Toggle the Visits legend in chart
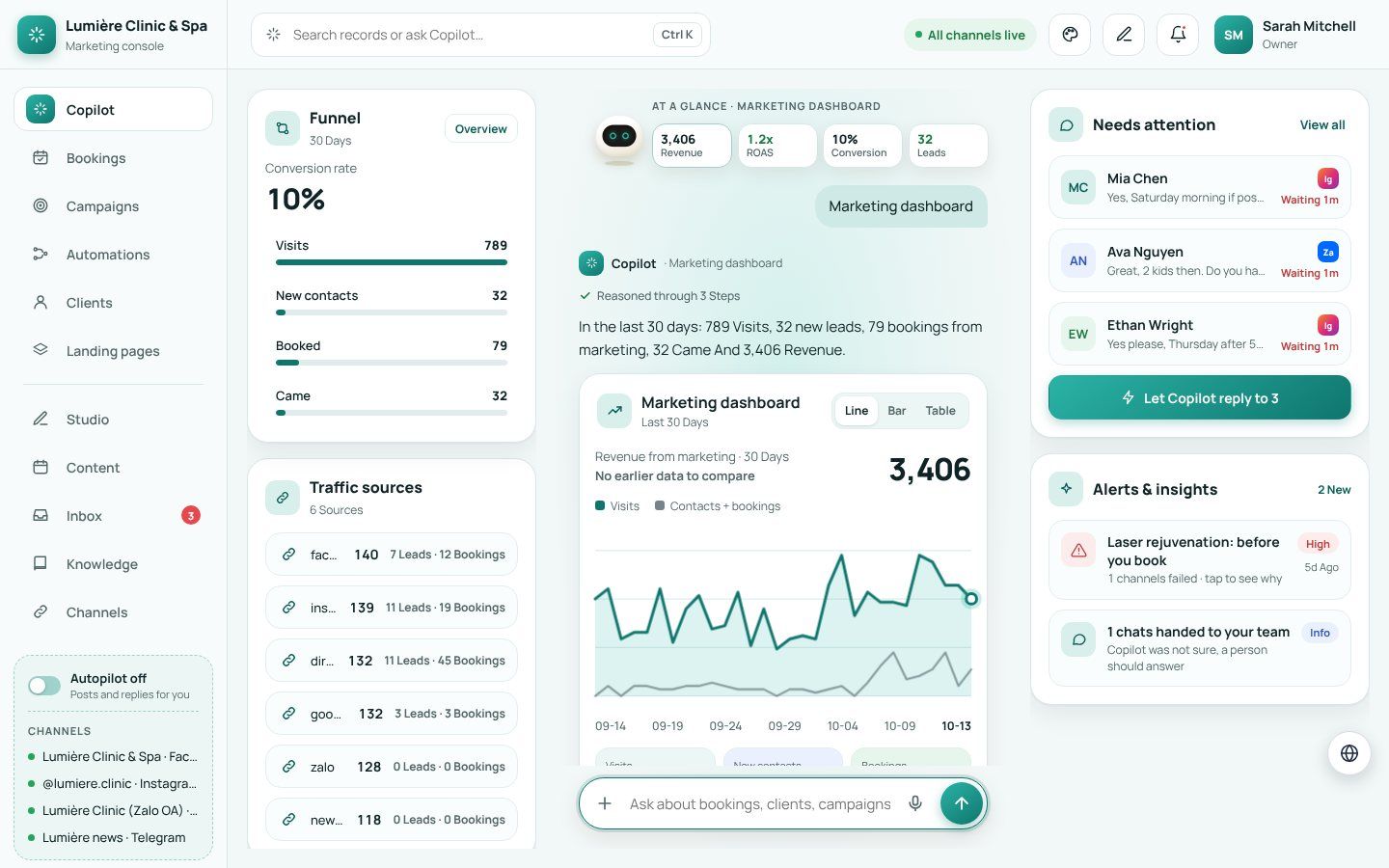 click(617, 506)
